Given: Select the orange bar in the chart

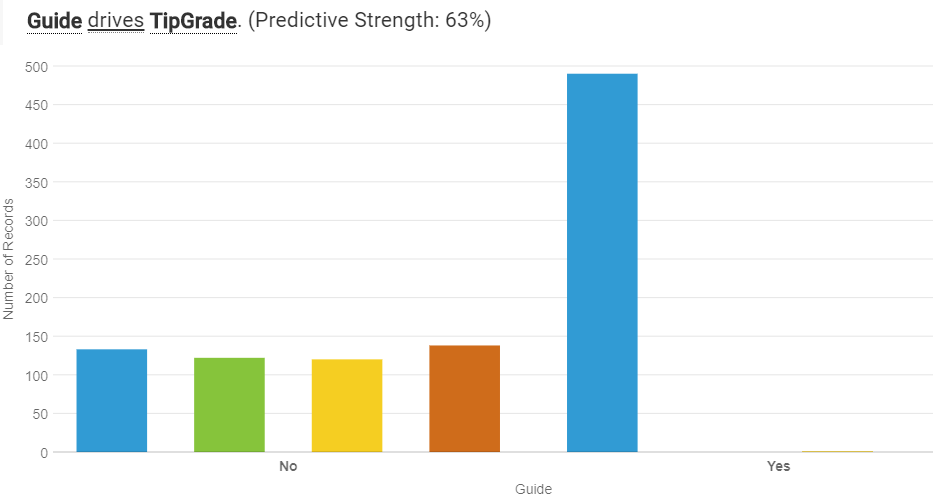Looking at the screenshot, I should click(x=464, y=398).
